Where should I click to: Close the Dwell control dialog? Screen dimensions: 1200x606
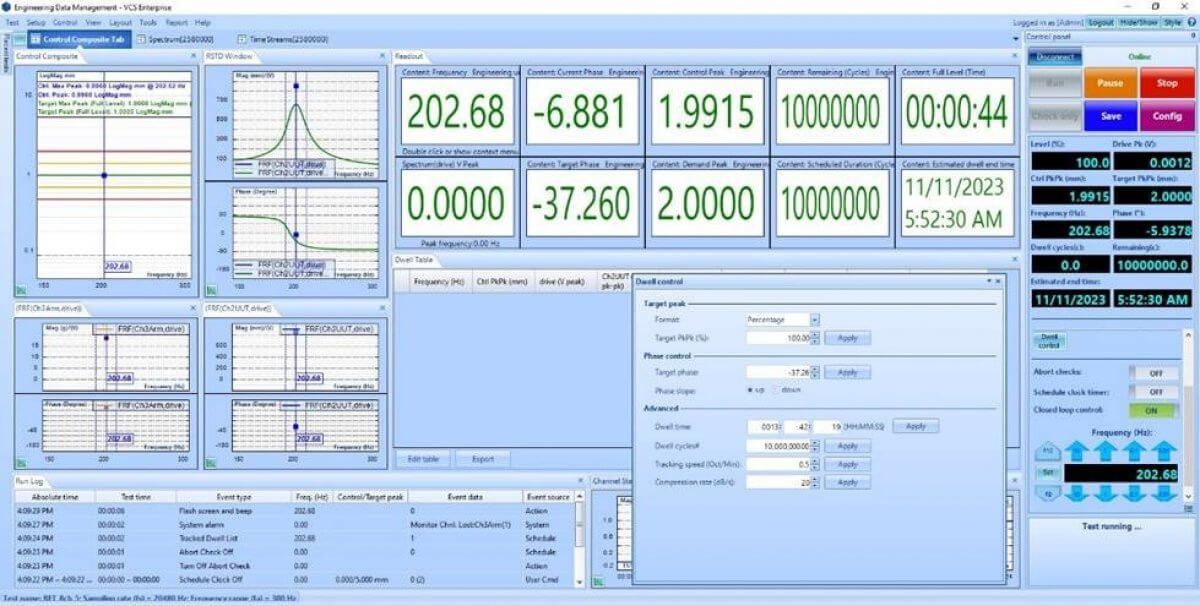(997, 282)
